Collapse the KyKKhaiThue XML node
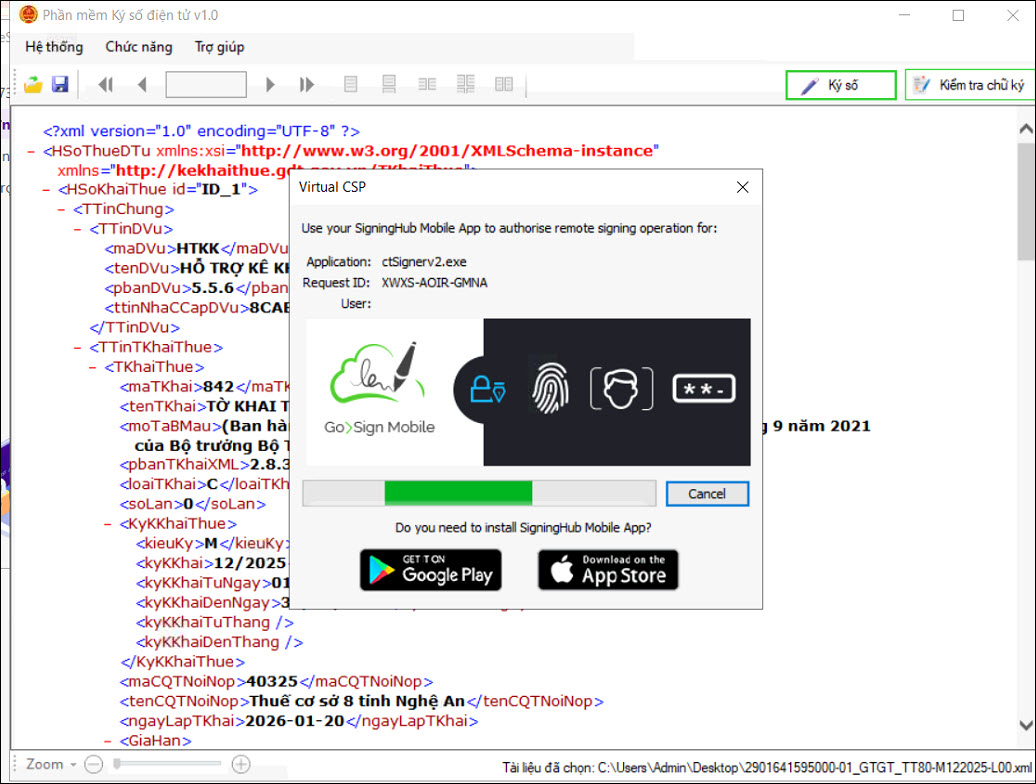The image size is (1036, 784). 108,524
